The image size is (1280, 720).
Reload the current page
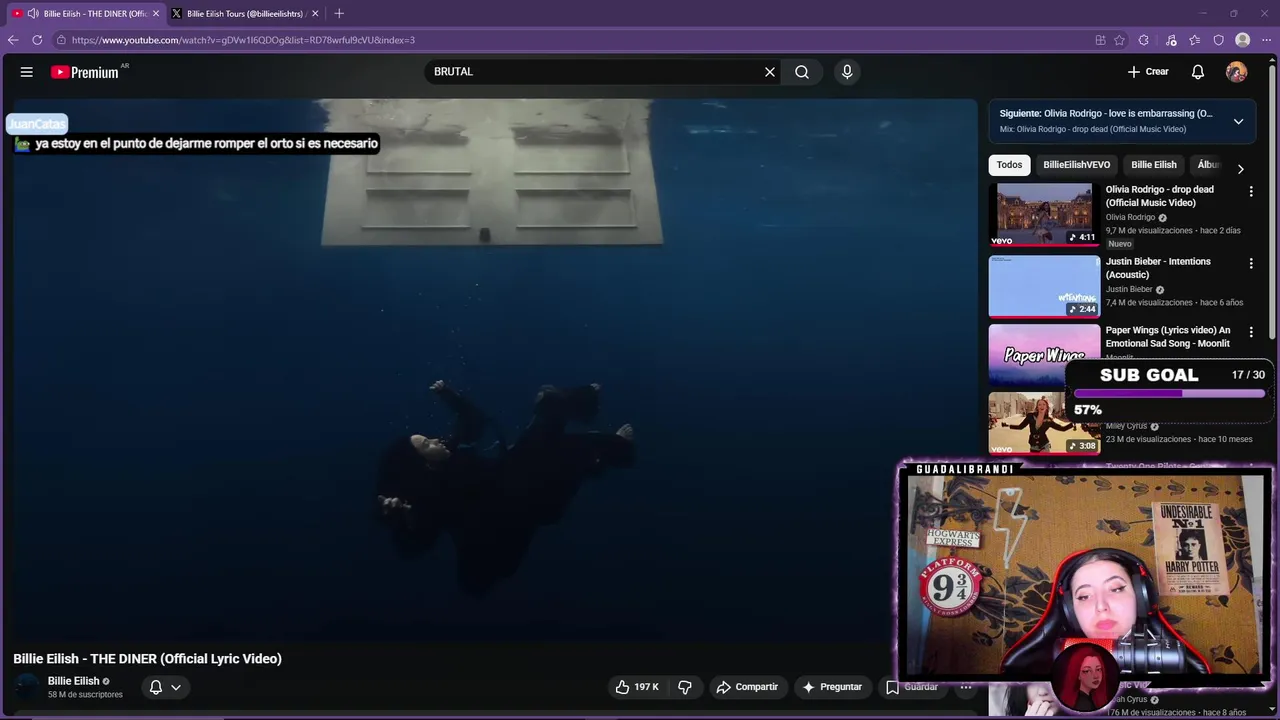click(37, 40)
